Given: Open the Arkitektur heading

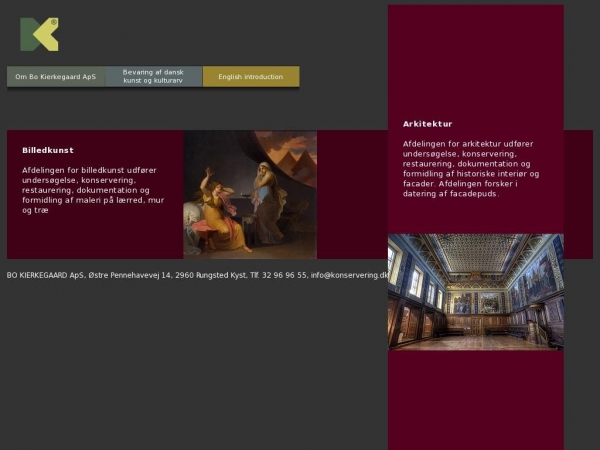Looking at the screenshot, I should (427, 124).
